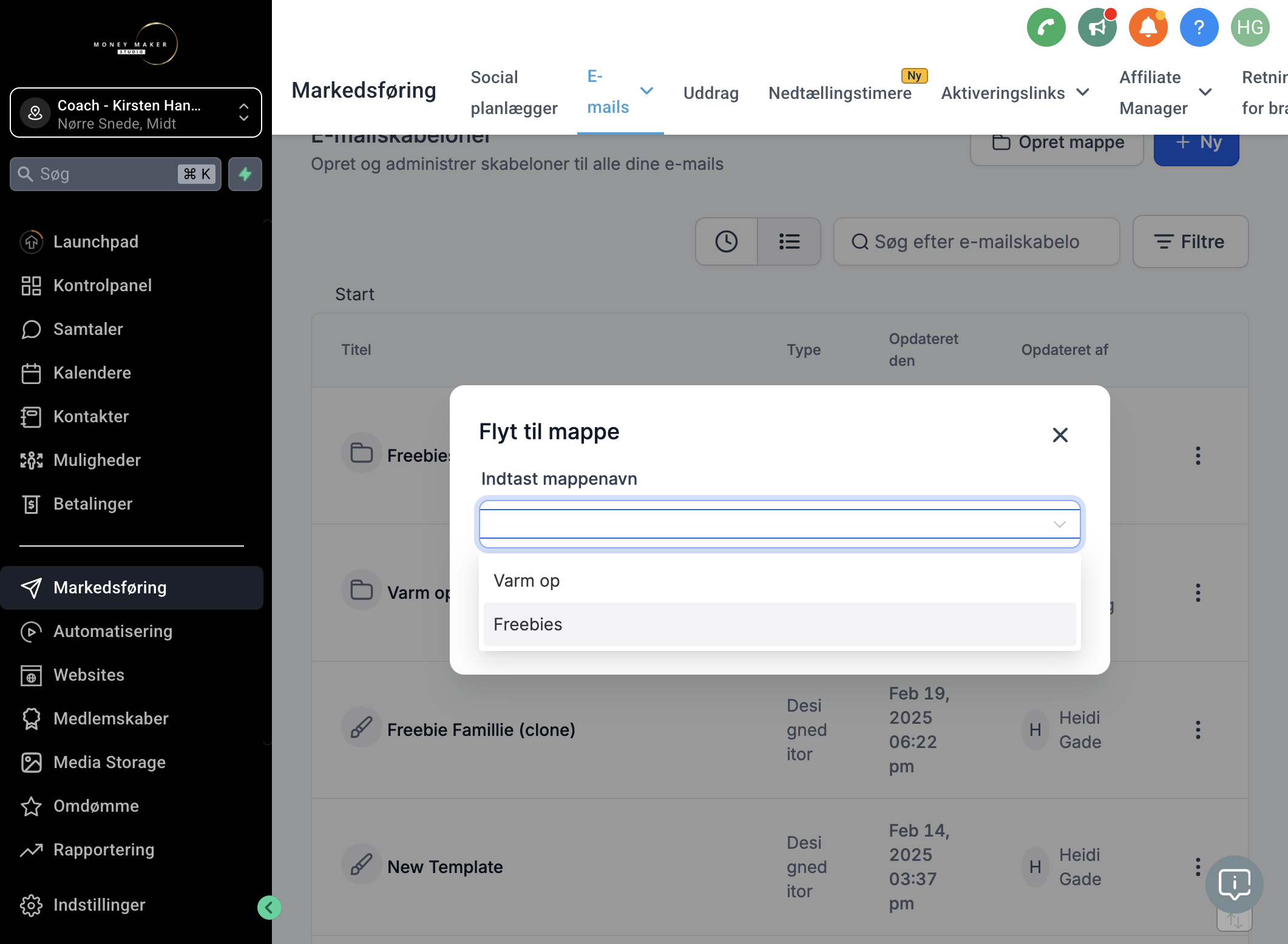Click the folder name combo box chevron
This screenshot has width=1288, height=944.
[x=1059, y=524]
